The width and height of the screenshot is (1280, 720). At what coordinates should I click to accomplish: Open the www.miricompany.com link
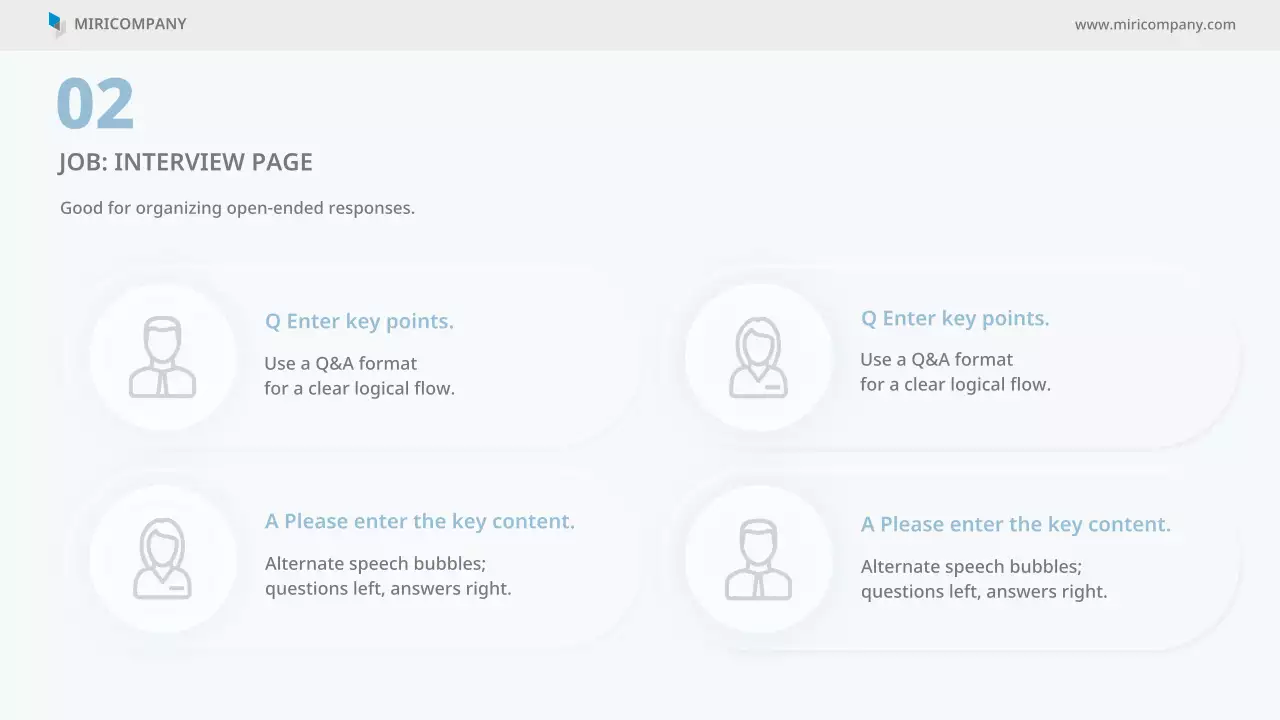(1155, 25)
